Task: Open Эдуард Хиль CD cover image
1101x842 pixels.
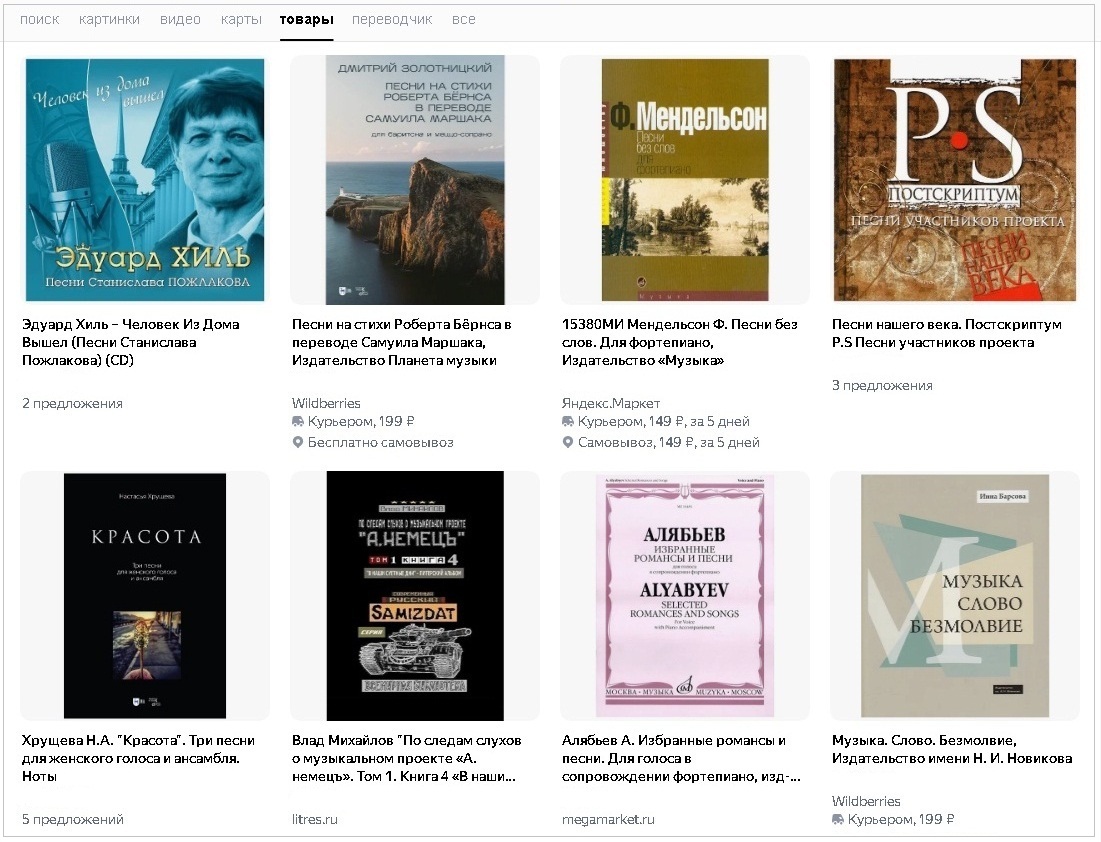Action: [x=145, y=180]
